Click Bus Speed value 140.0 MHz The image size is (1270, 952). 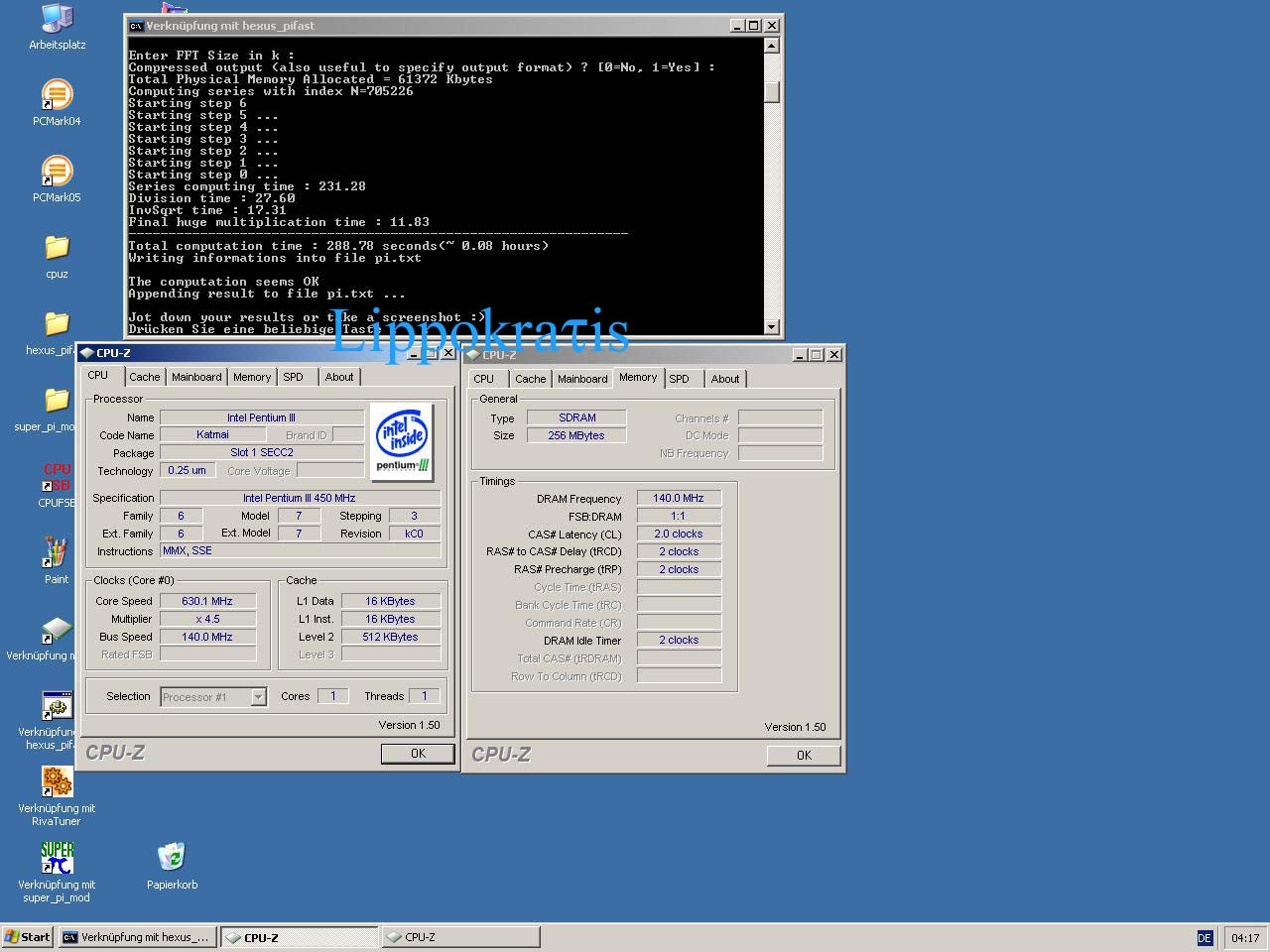(207, 637)
